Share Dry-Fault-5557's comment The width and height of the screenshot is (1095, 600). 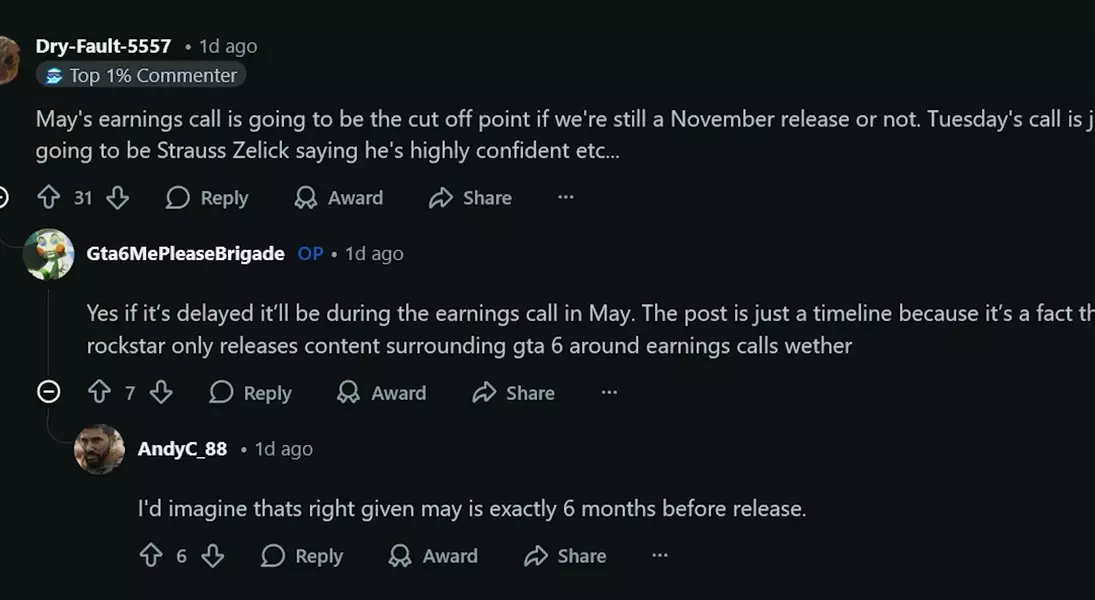[470, 198]
